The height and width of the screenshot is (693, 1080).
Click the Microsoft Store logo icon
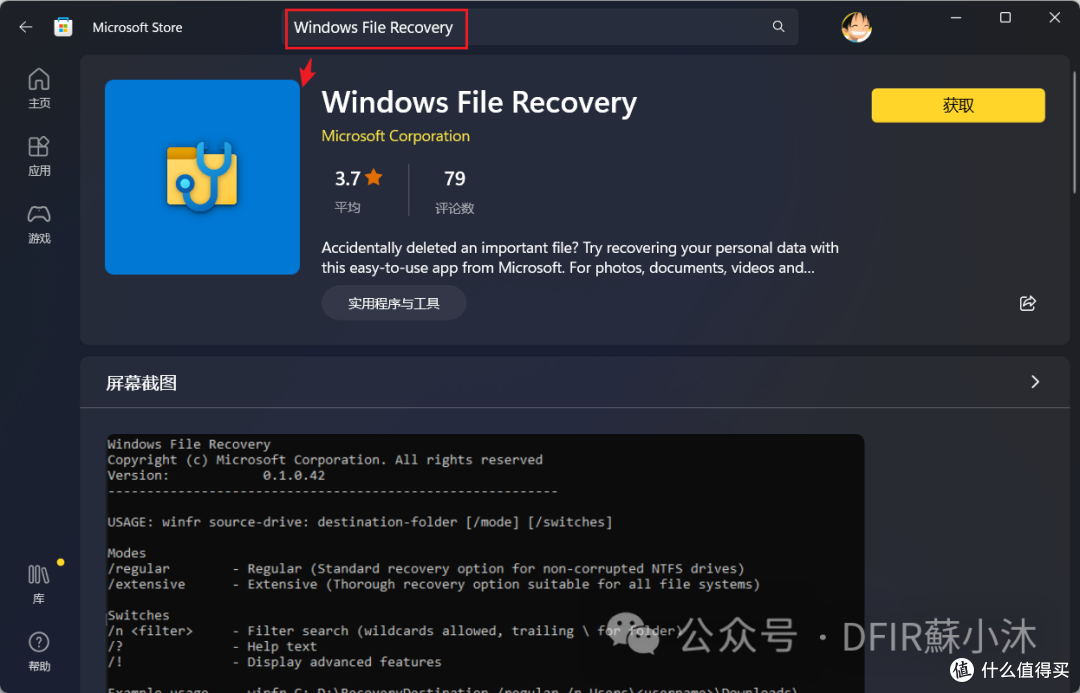click(x=63, y=27)
